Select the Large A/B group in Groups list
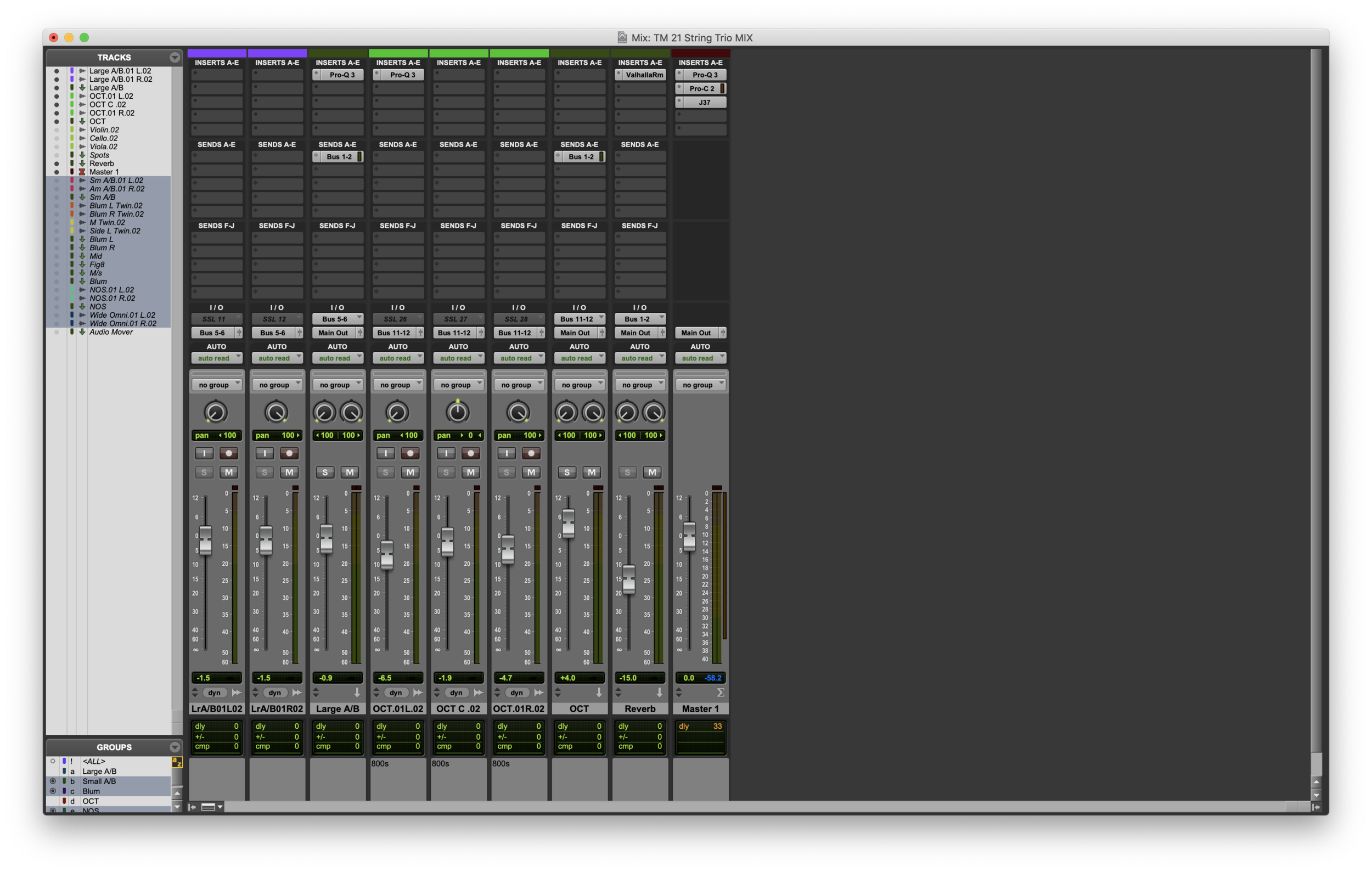Viewport: 1372px width, 872px height. point(99,772)
